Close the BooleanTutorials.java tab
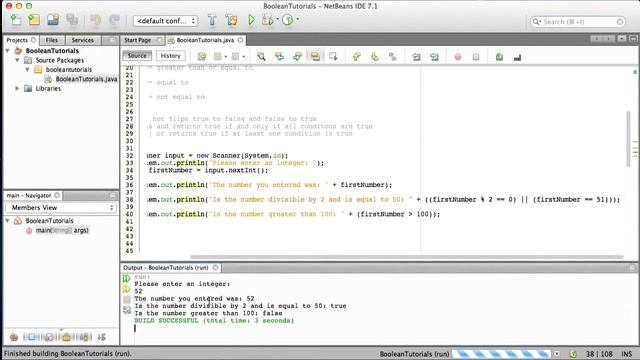Viewport: 640px width, 360px height. point(241,40)
